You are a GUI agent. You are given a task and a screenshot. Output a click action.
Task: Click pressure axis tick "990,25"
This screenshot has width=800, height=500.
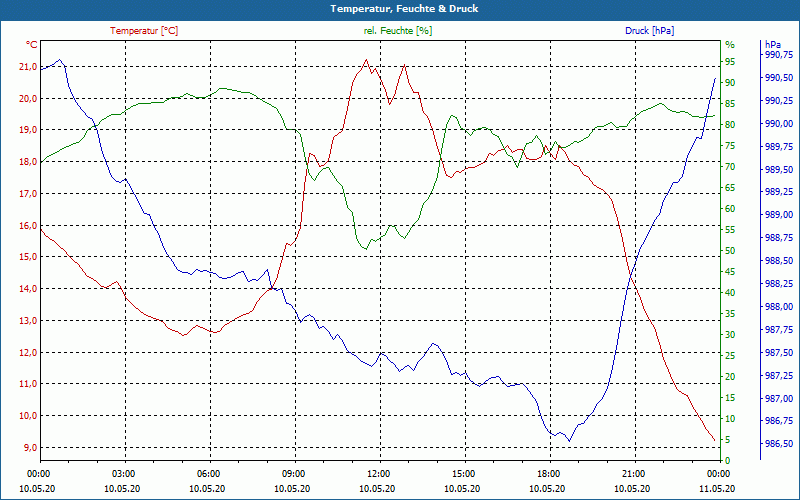pyautogui.click(x=780, y=101)
